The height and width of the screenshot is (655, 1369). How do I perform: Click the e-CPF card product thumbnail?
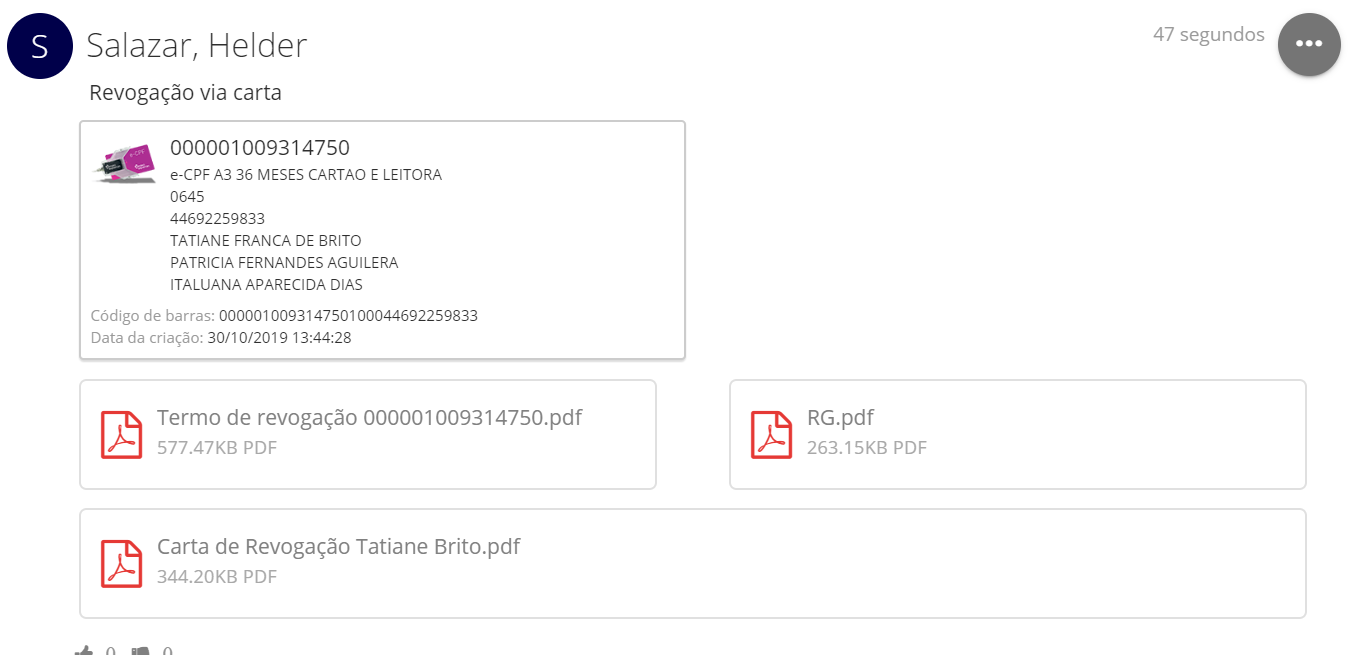tap(126, 162)
